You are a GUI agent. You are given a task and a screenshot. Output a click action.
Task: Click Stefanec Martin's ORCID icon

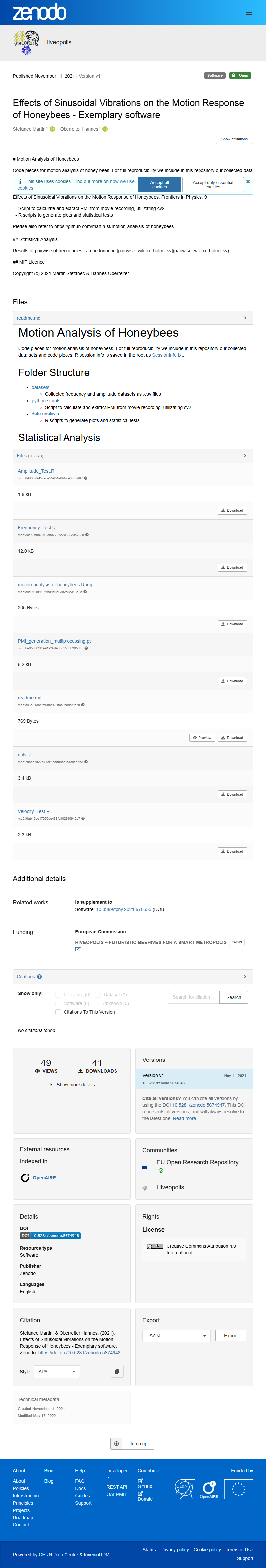point(52,129)
